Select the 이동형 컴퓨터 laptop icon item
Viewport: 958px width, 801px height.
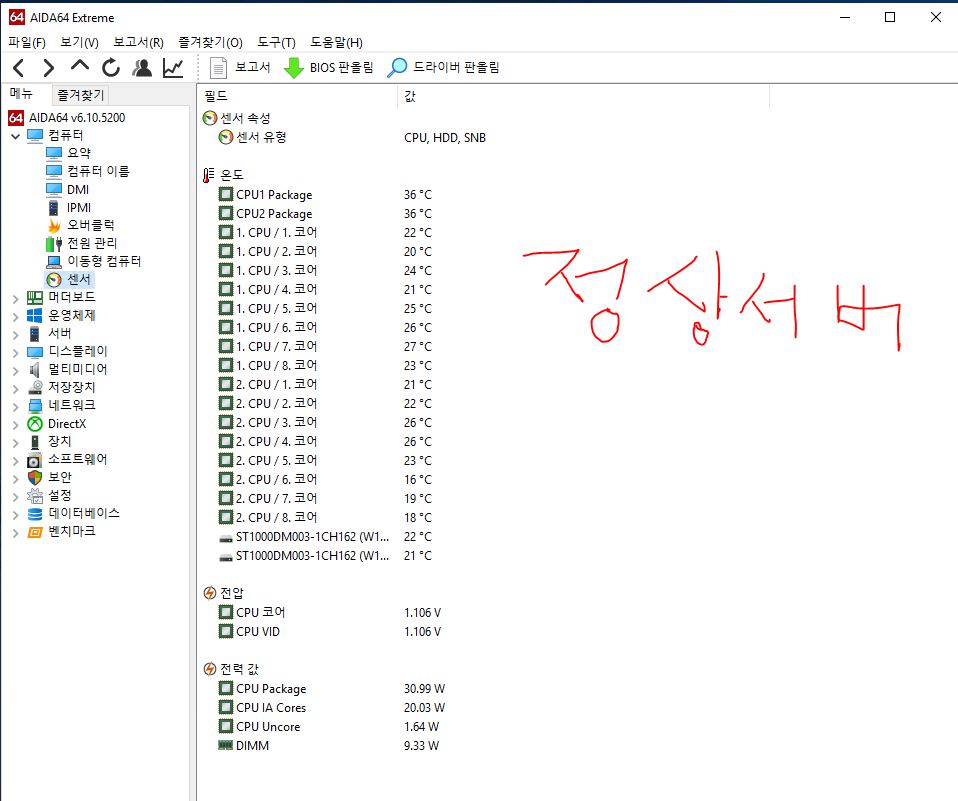point(54,262)
